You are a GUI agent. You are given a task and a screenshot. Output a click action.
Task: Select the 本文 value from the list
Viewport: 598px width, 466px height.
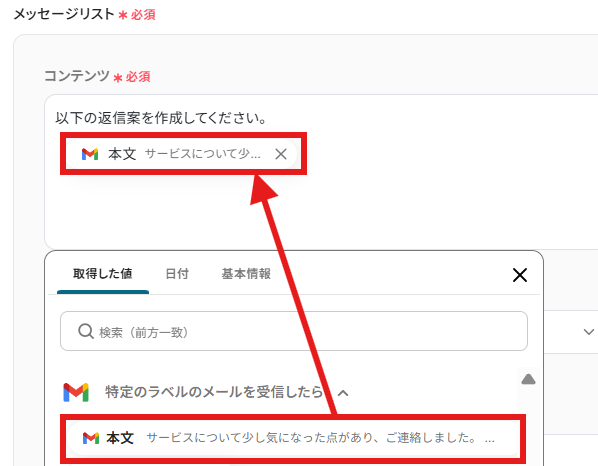coord(293,438)
